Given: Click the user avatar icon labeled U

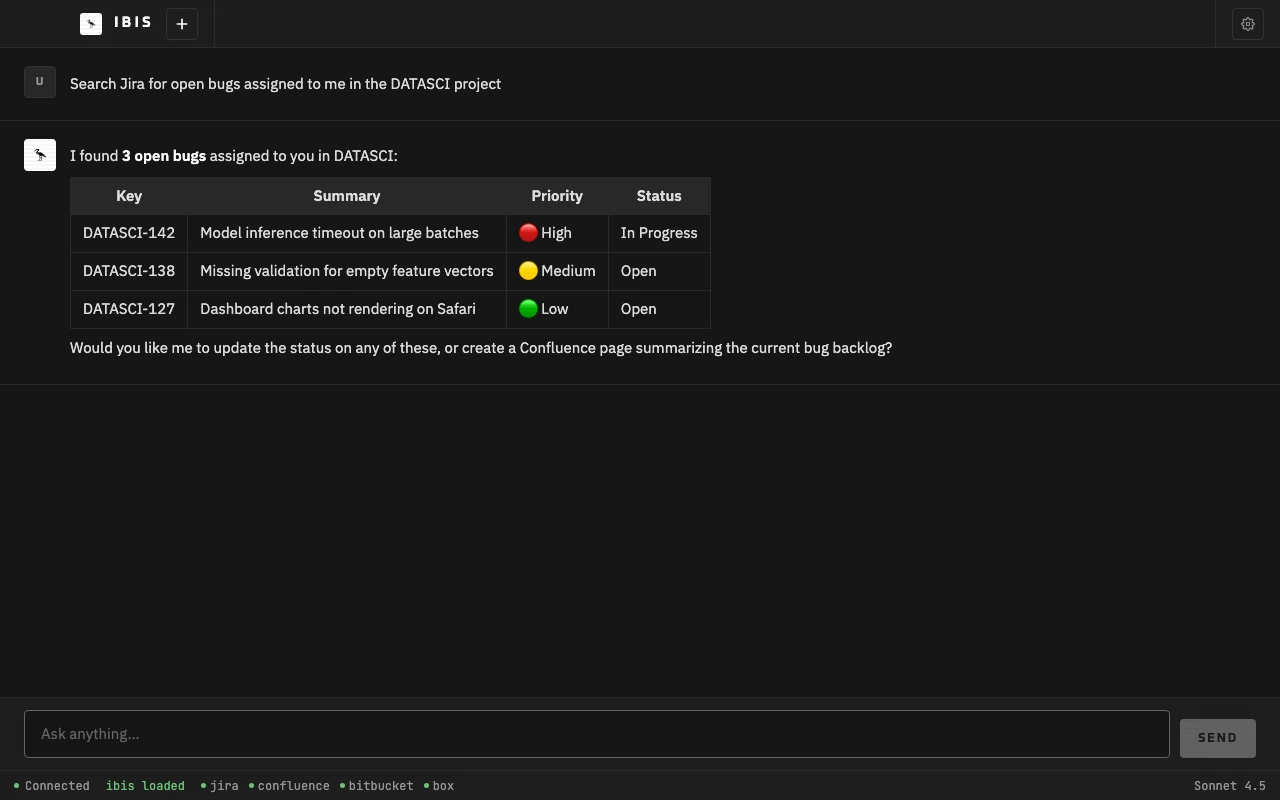Looking at the screenshot, I should click(x=40, y=82).
